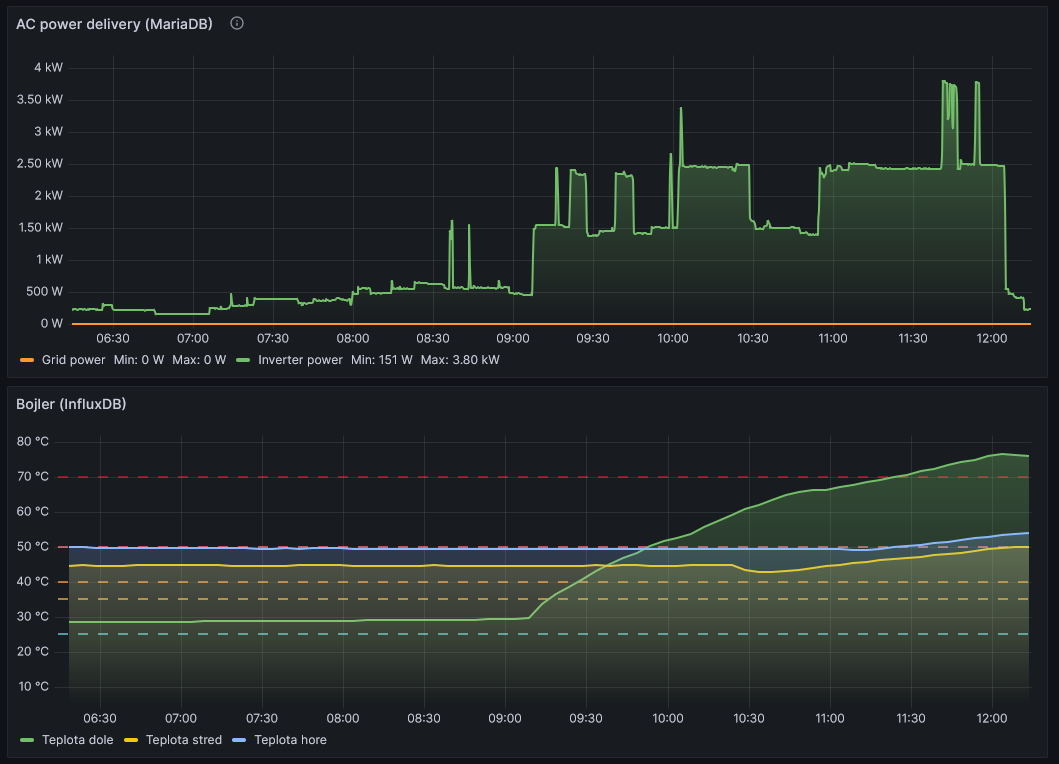Viewport: 1059px width, 764px height.
Task: Change color via Teplota dole green swatch
Action: click(26, 740)
